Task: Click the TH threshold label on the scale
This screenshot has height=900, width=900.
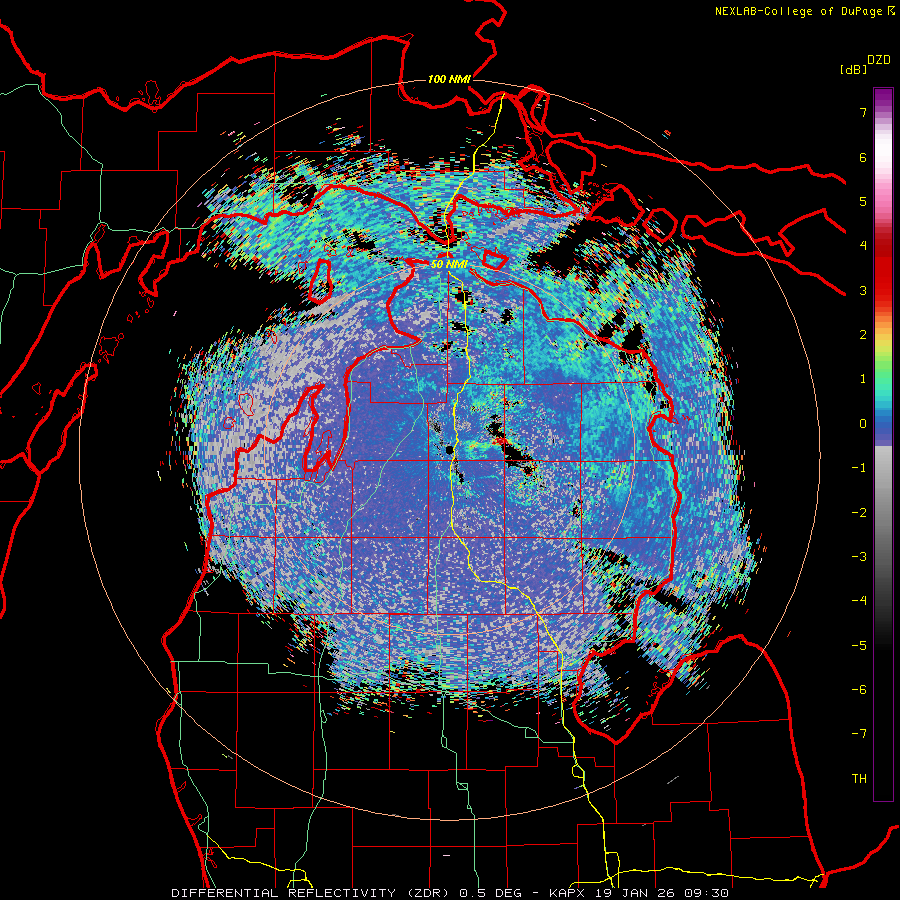Action: tap(859, 779)
